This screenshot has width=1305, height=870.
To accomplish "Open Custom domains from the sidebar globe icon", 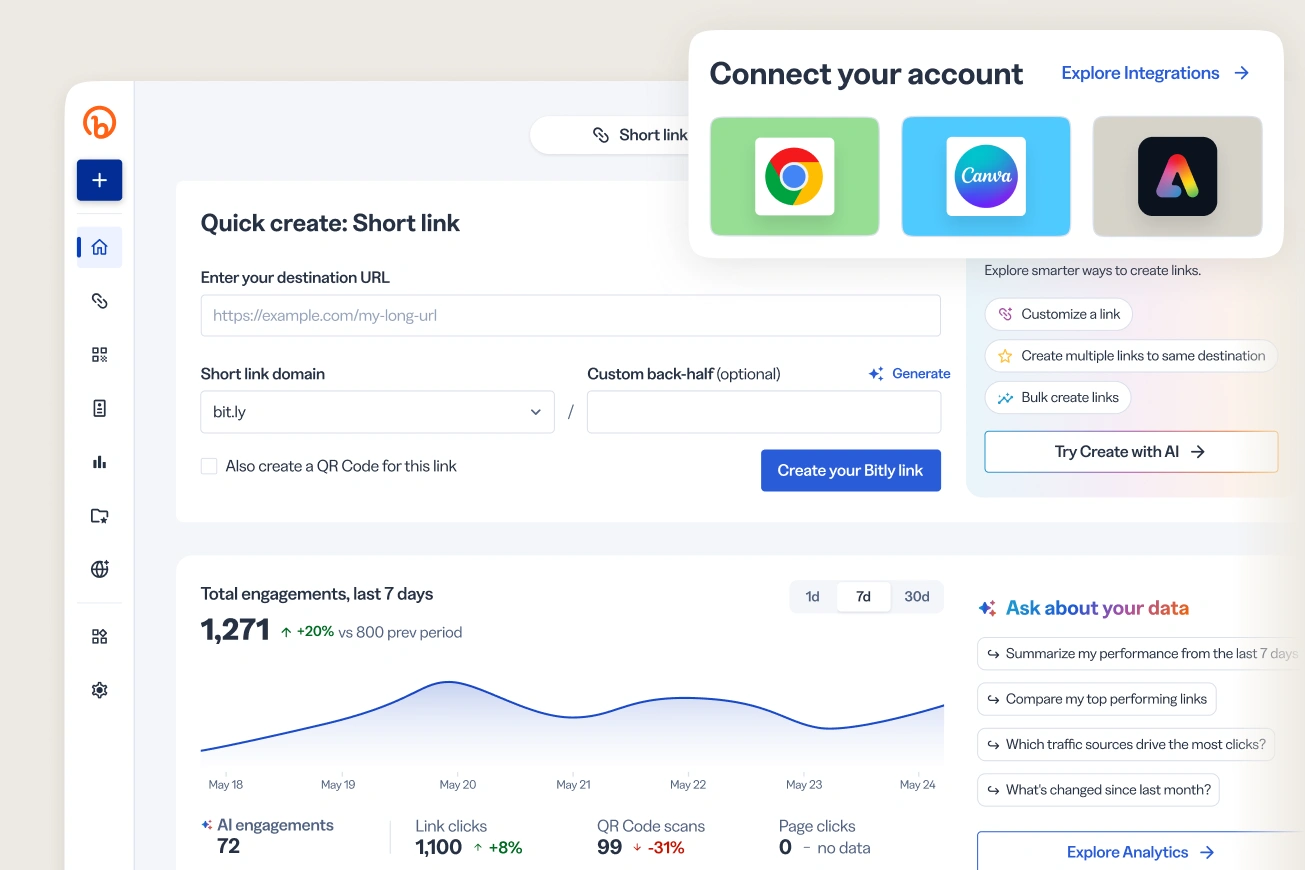I will pos(99,569).
